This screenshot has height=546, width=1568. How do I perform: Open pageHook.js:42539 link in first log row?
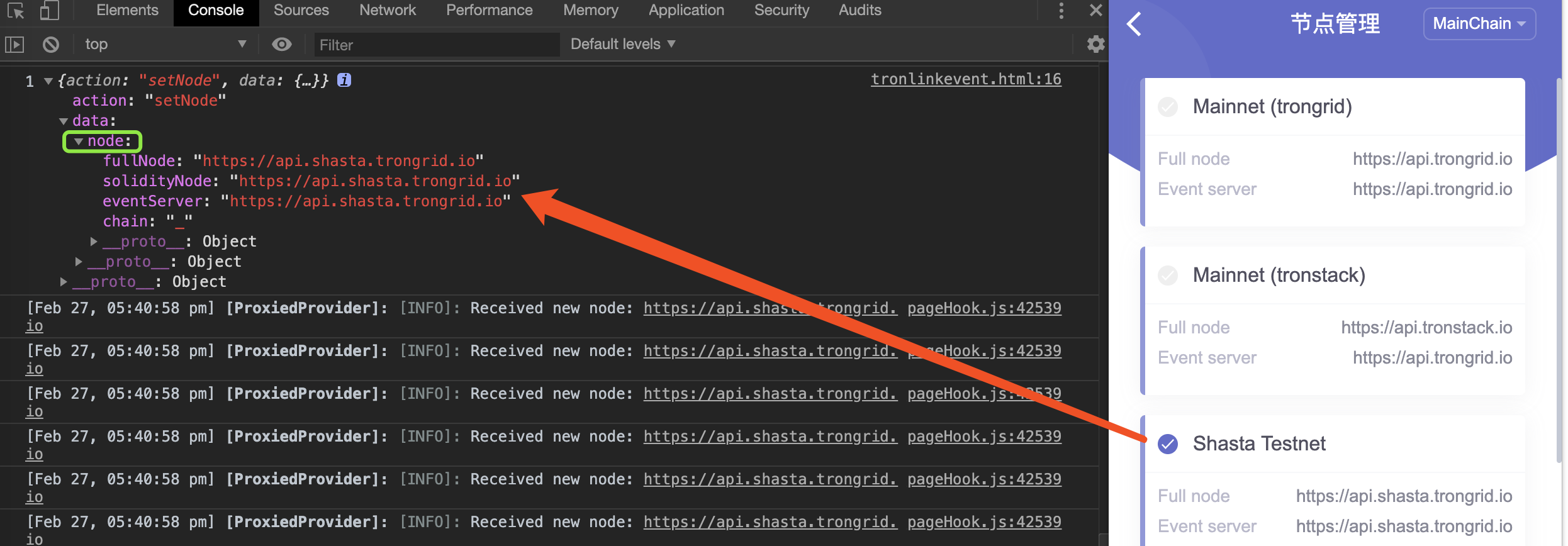point(984,308)
